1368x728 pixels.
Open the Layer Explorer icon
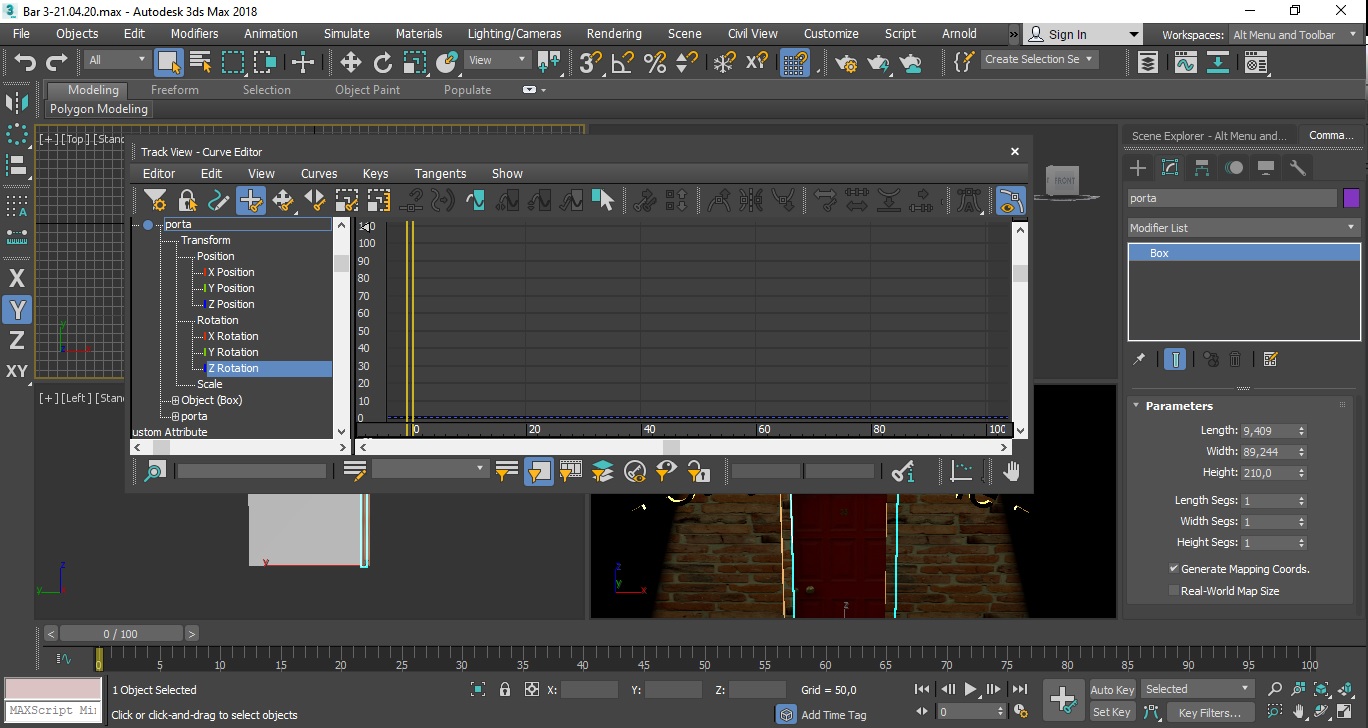tap(1148, 63)
